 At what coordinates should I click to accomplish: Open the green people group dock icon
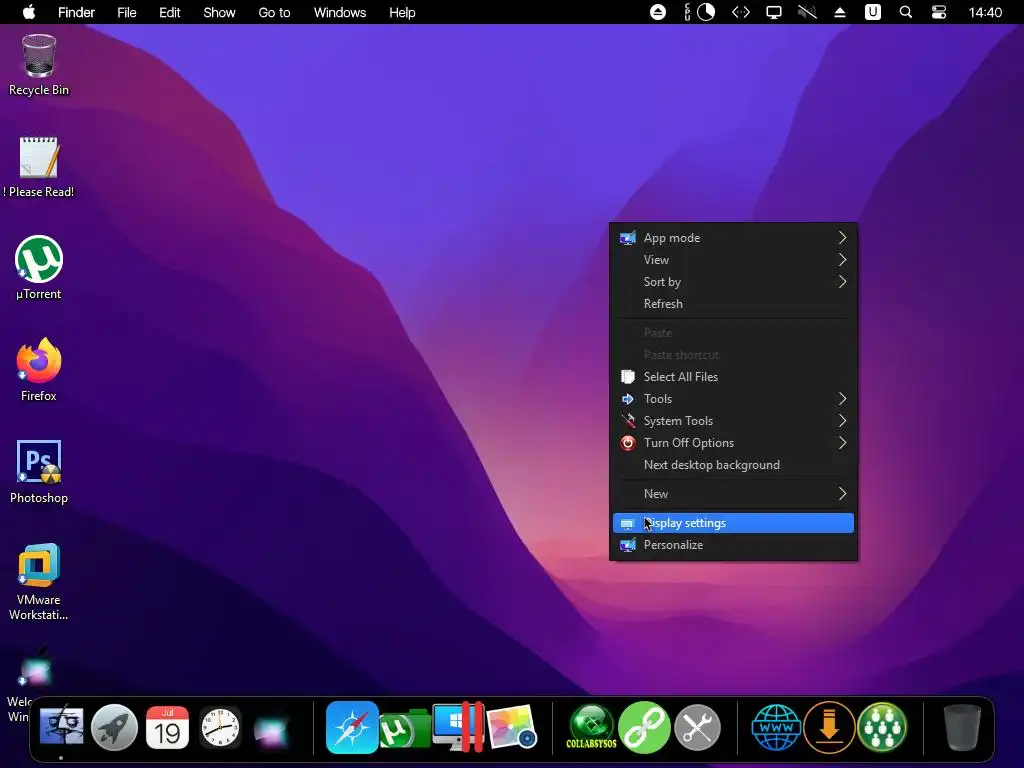pyautogui.click(x=882, y=727)
